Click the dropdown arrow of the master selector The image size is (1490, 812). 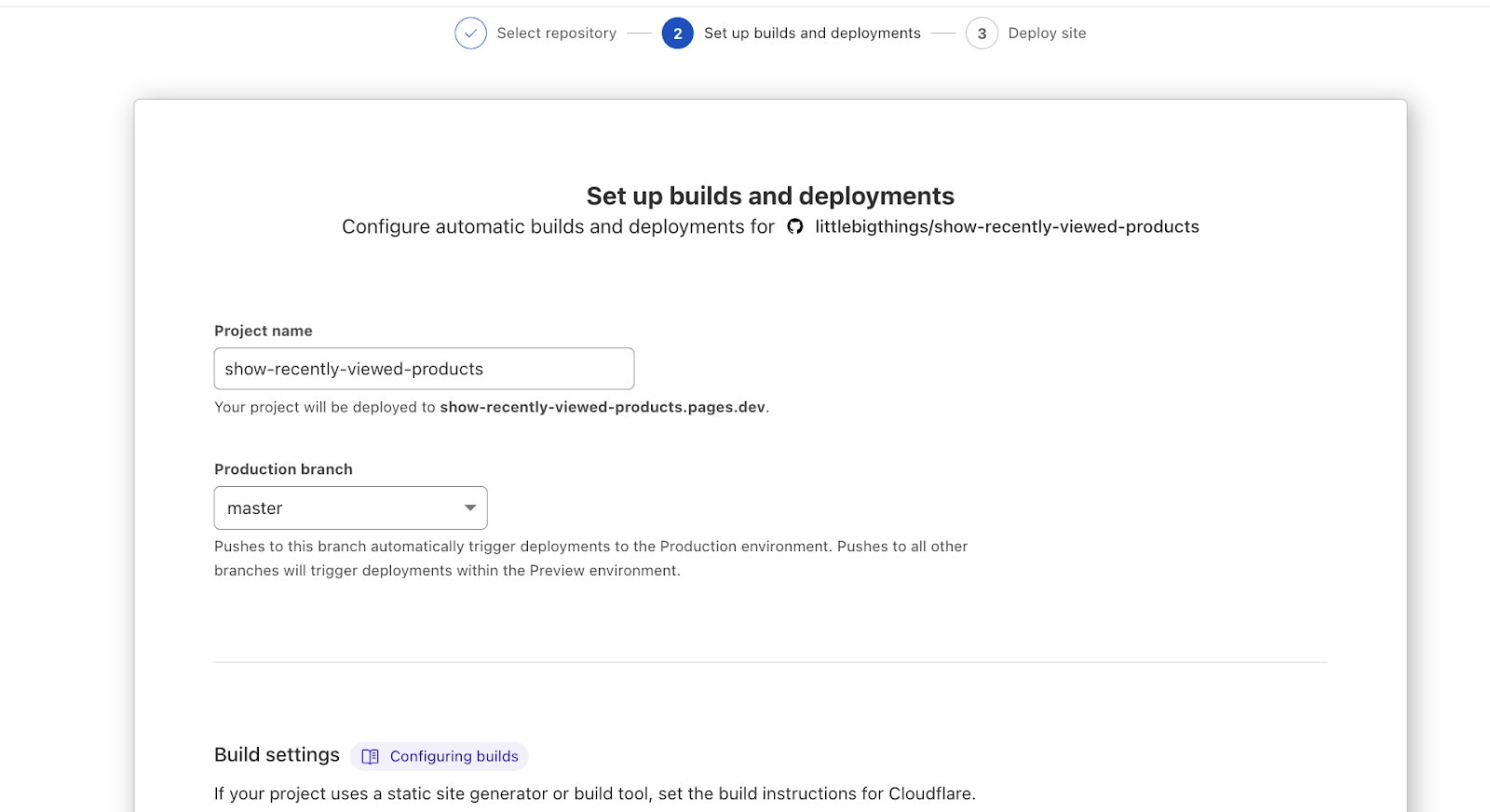(470, 507)
